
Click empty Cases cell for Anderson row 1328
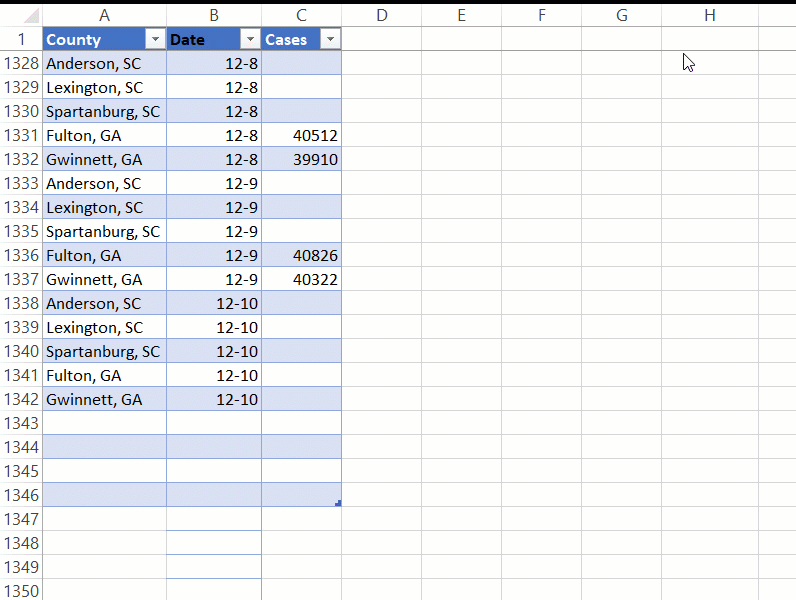pos(302,63)
